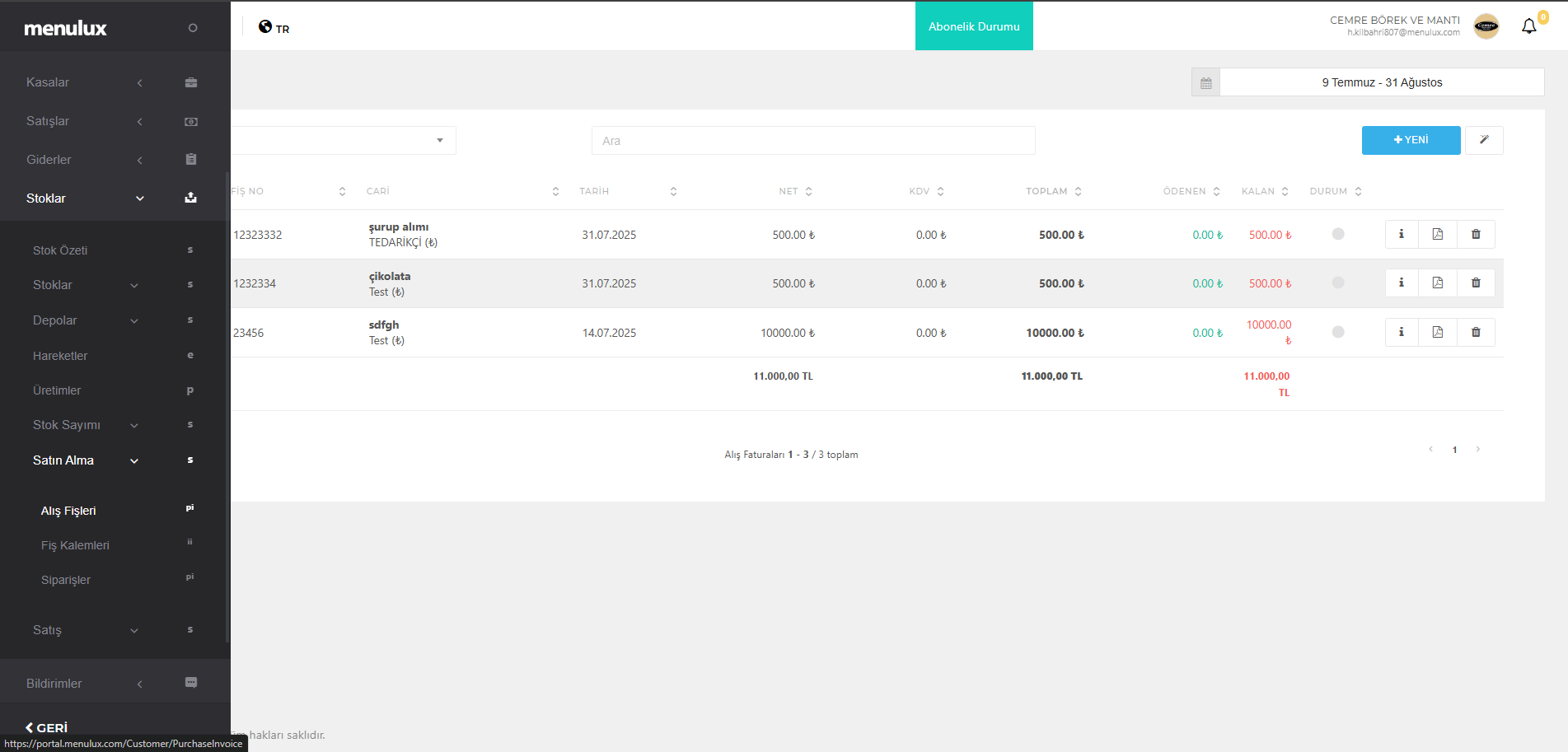Go to next page arrow
The width and height of the screenshot is (1568, 752).
pyautogui.click(x=1478, y=449)
